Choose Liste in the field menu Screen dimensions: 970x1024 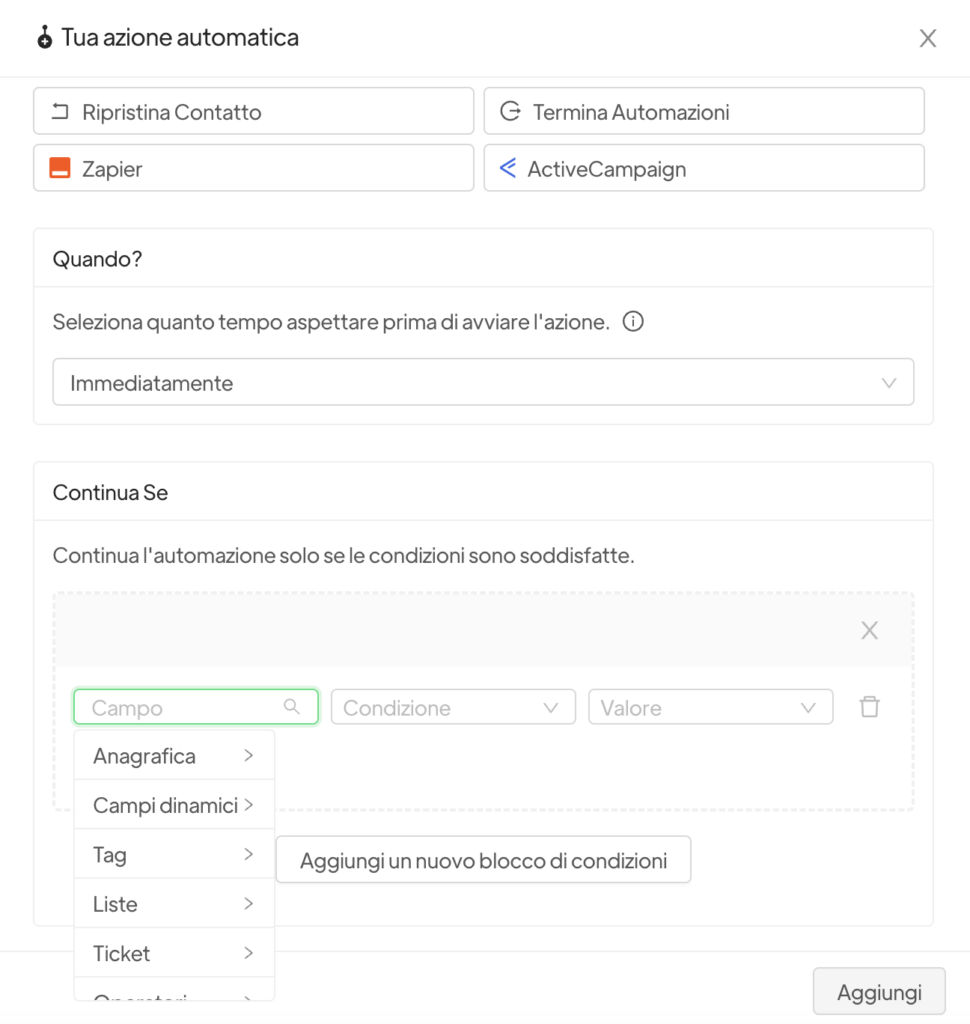pos(174,904)
